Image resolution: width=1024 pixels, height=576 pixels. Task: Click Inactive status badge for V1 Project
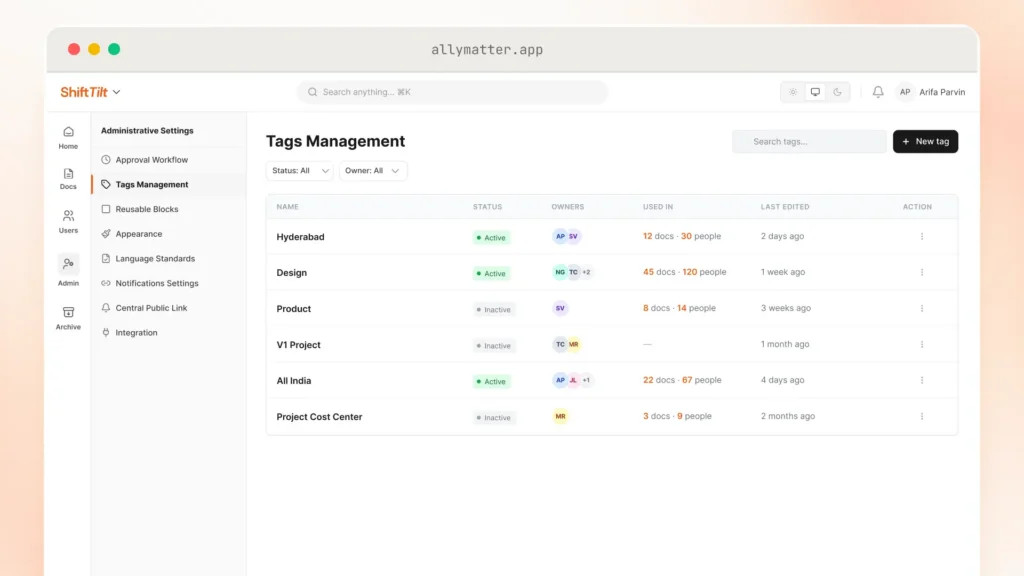pos(494,345)
